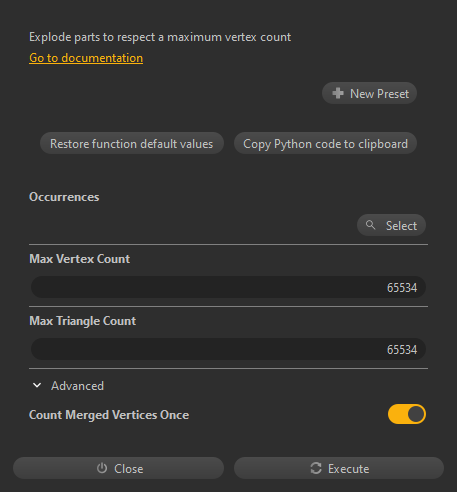Open the Go to documentation link
457x492 pixels.
[x=86, y=58]
